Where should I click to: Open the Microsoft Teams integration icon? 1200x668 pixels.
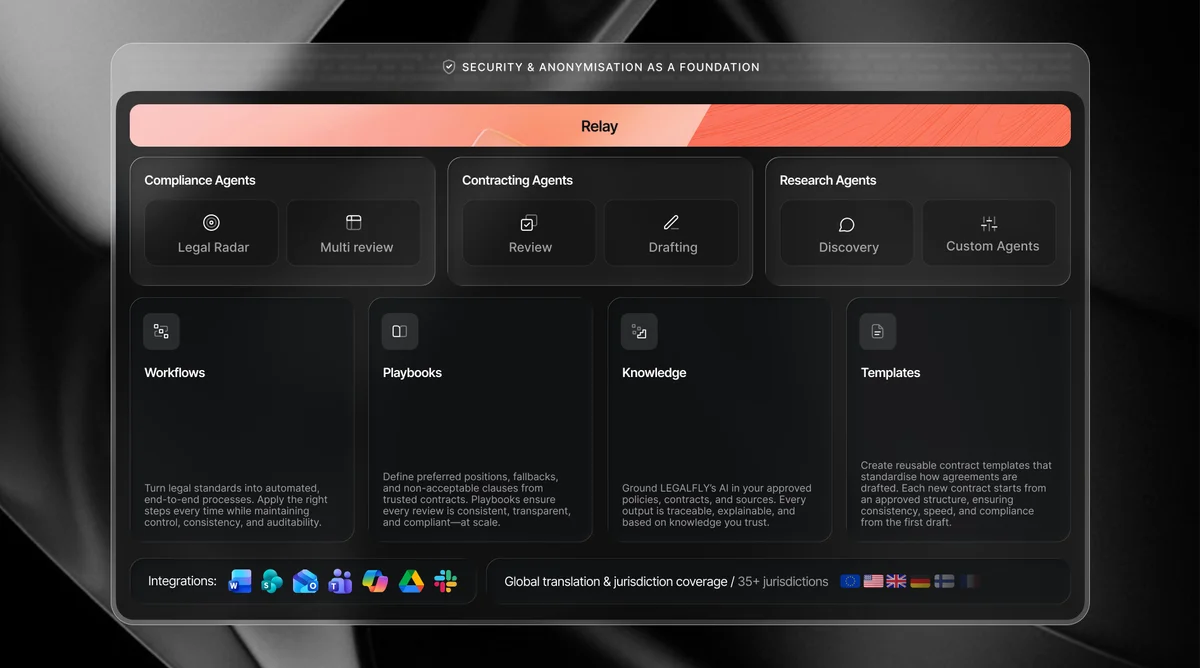(x=340, y=581)
